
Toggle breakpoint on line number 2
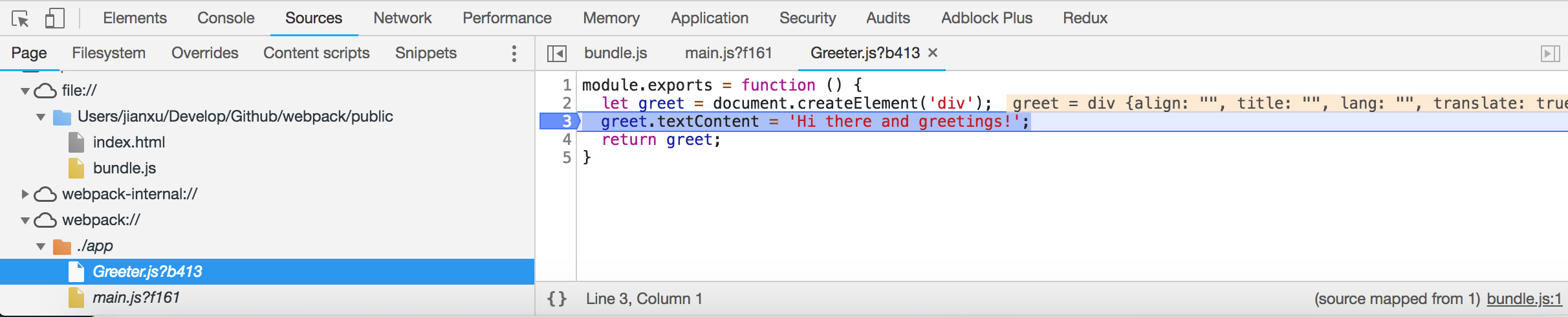(x=567, y=103)
